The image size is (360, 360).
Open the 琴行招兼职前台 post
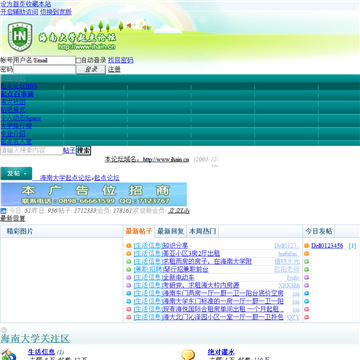pos(185,270)
